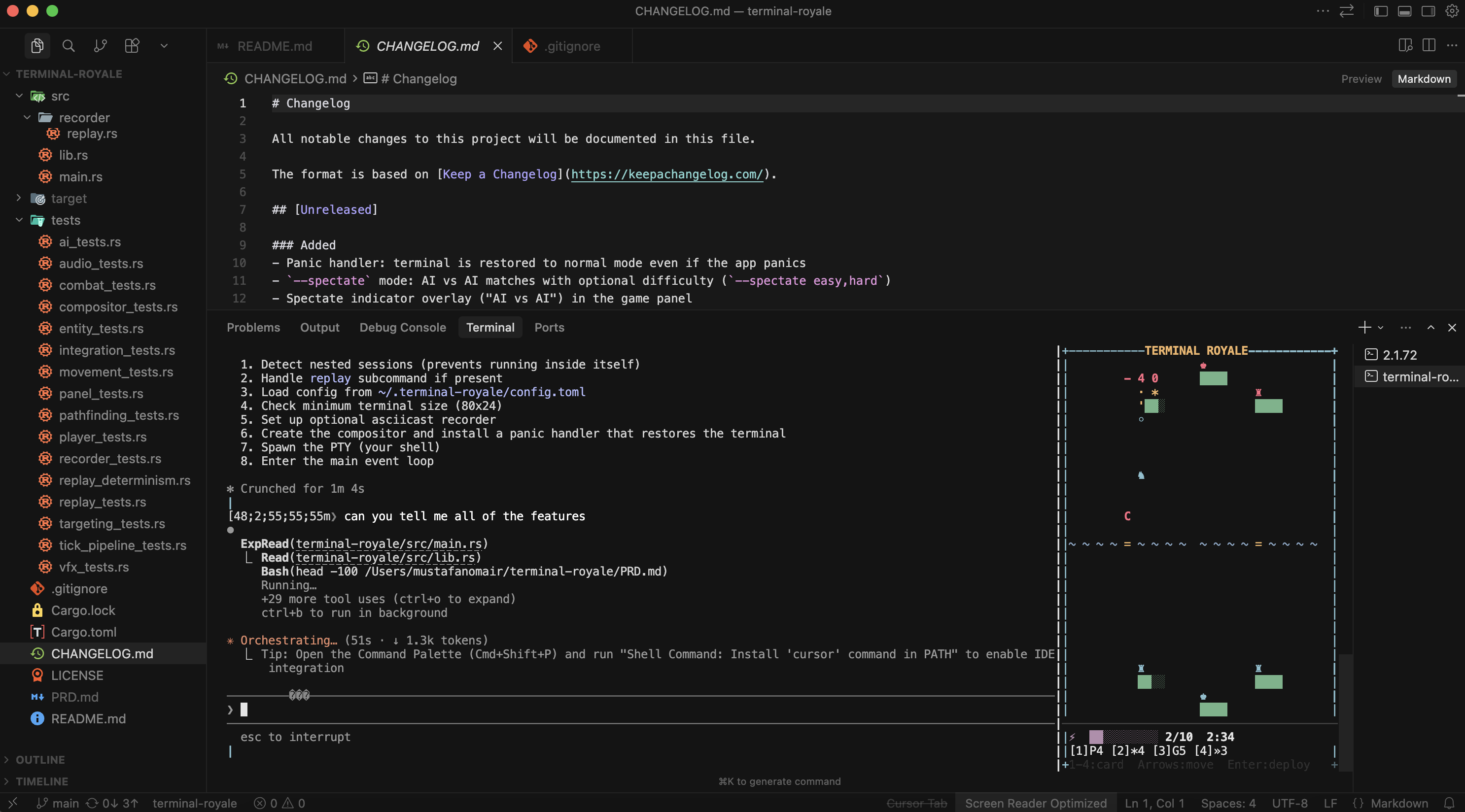Toggle the bottom panel layout button

(x=1405, y=11)
